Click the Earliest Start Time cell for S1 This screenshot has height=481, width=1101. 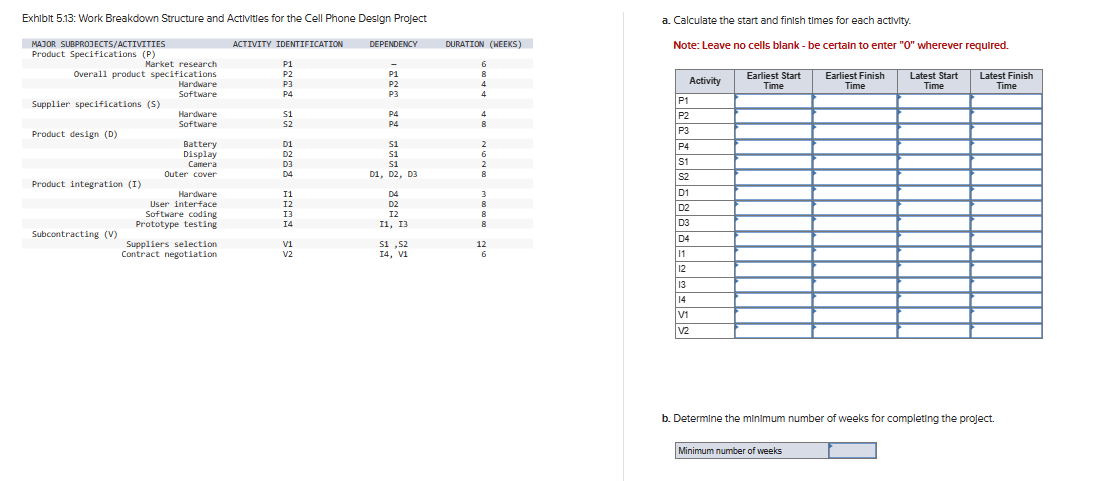[x=774, y=162]
